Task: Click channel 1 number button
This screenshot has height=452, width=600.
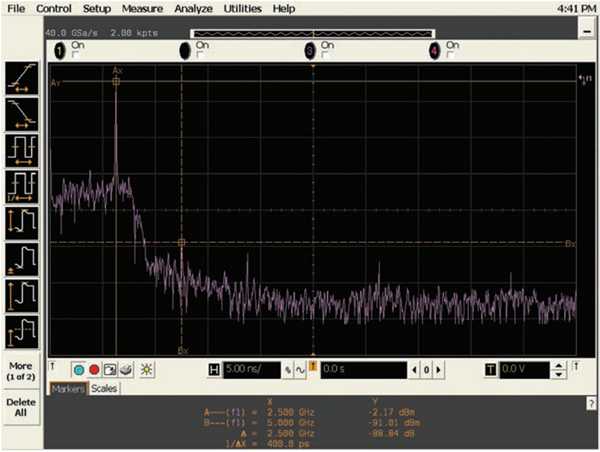Action: pyautogui.click(x=60, y=51)
